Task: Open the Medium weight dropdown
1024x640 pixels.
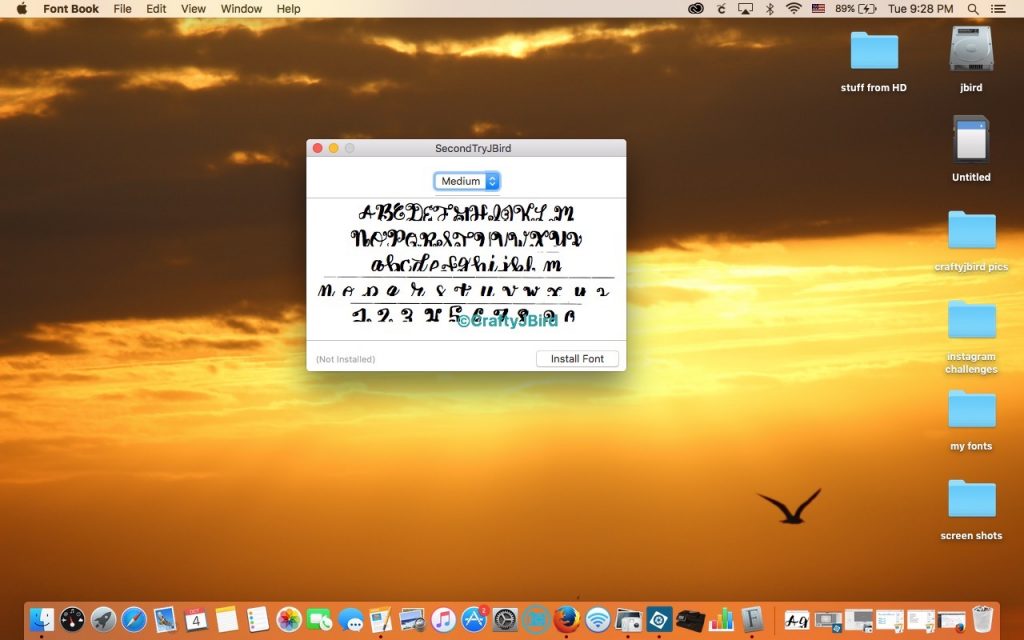Action: [x=466, y=181]
